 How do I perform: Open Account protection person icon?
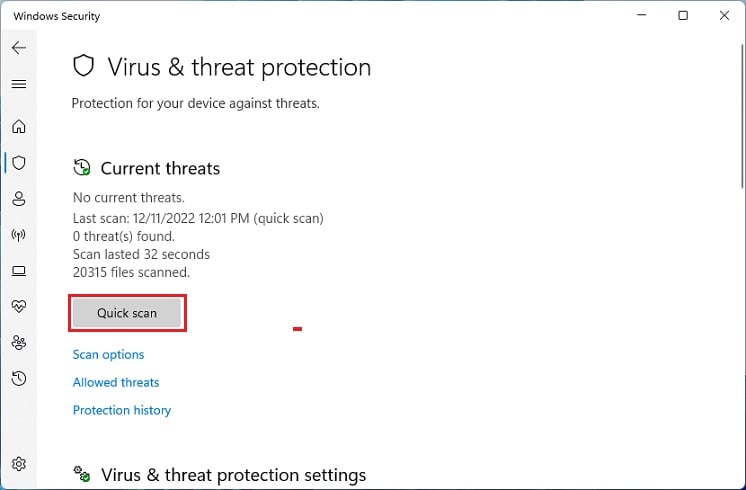tap(19, 199)
